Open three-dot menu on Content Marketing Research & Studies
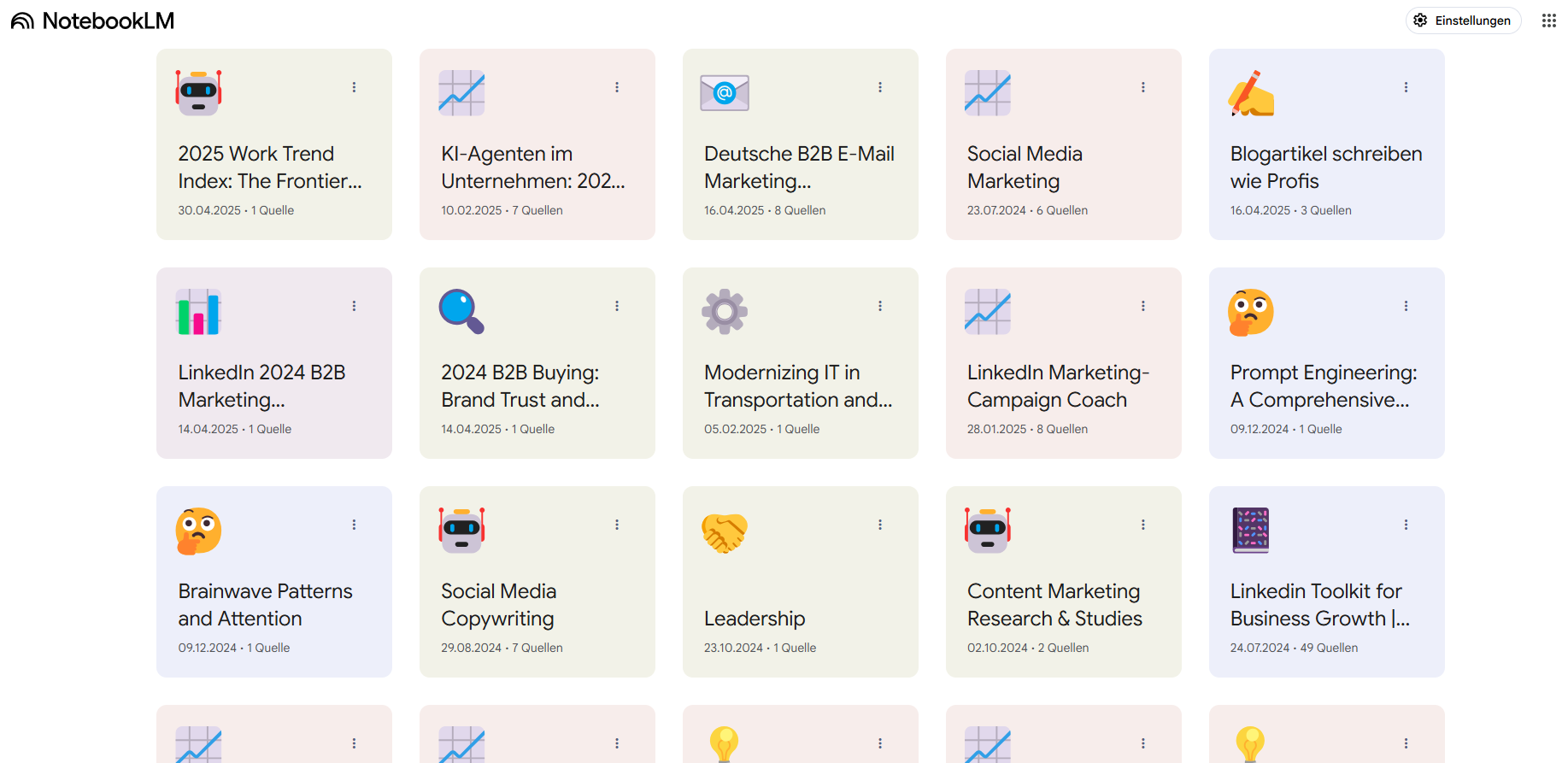Screen dimensions: 1568x763 pyautogui.click(x=1143, y=525)
